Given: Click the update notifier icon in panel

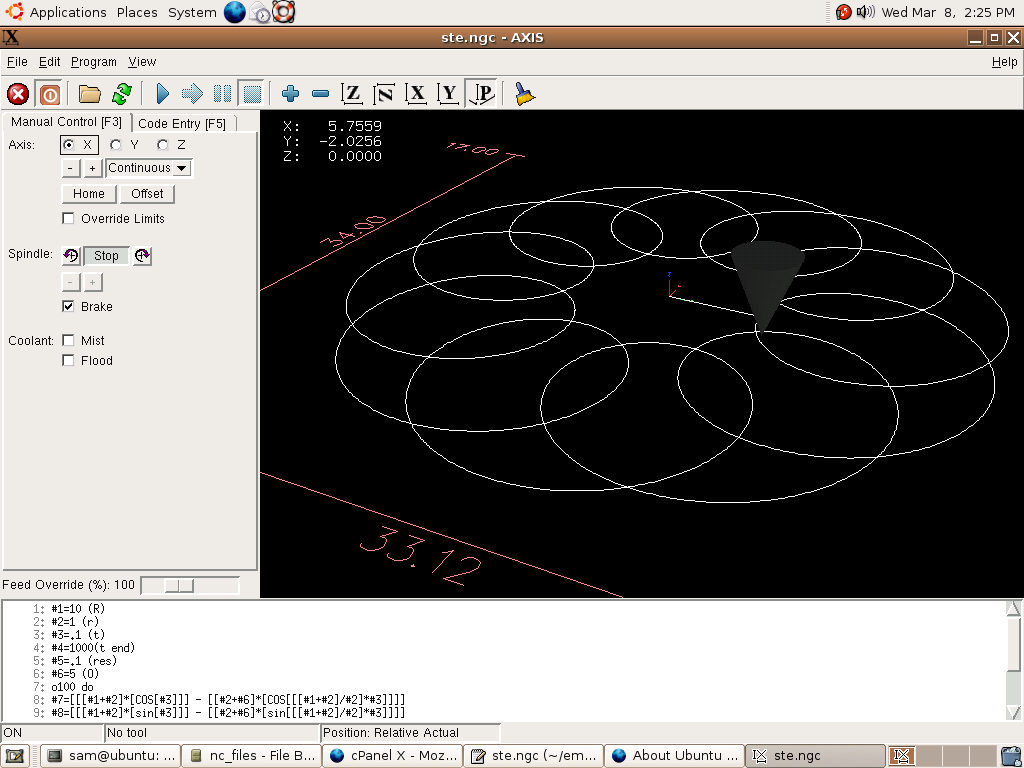Looking at the screenshot, I should [843, 12].
